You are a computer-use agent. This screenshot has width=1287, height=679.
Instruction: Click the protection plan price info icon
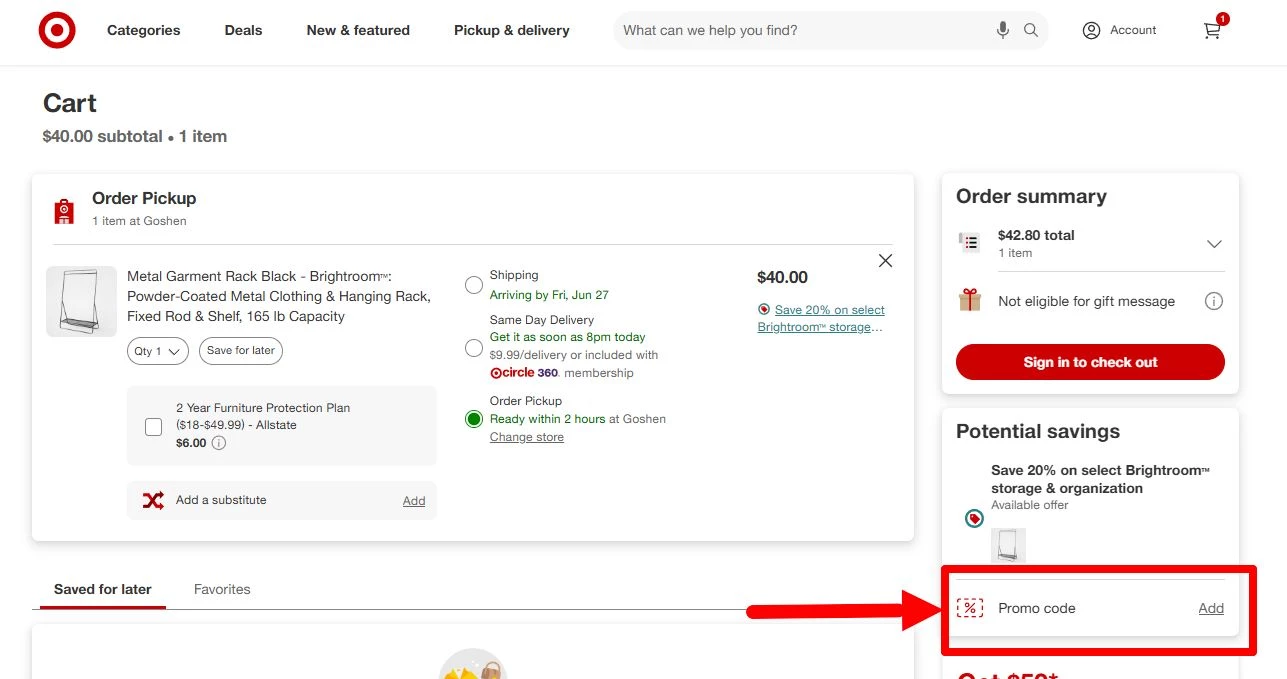point(218,443)
